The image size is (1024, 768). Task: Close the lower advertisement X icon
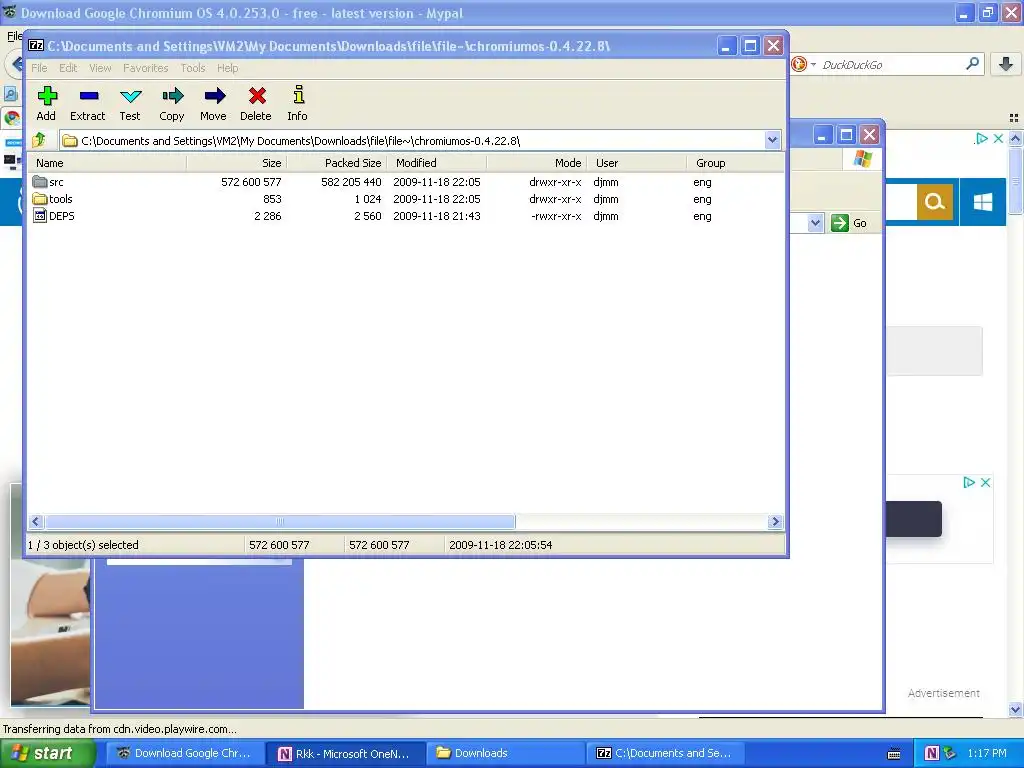[985, 483]
